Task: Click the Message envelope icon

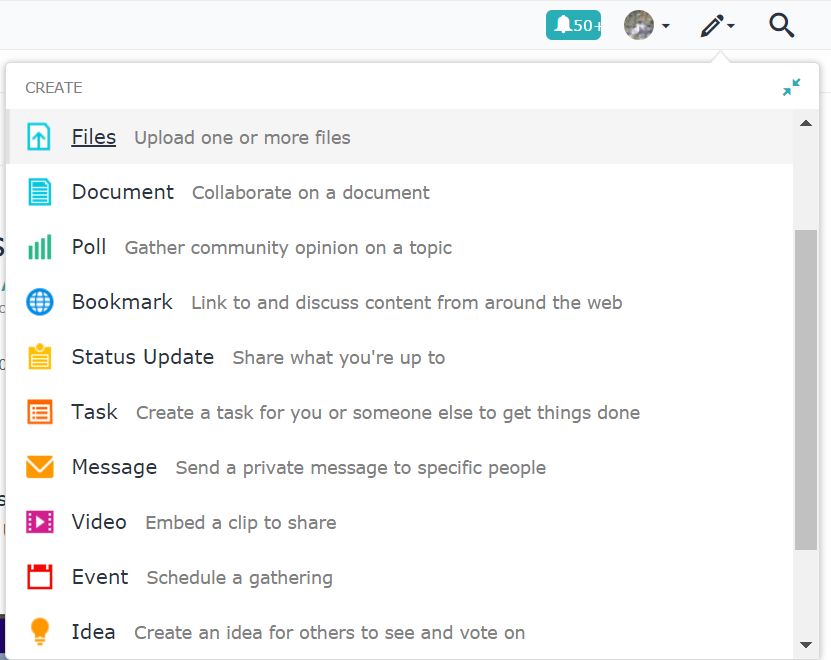Action: 40,467
